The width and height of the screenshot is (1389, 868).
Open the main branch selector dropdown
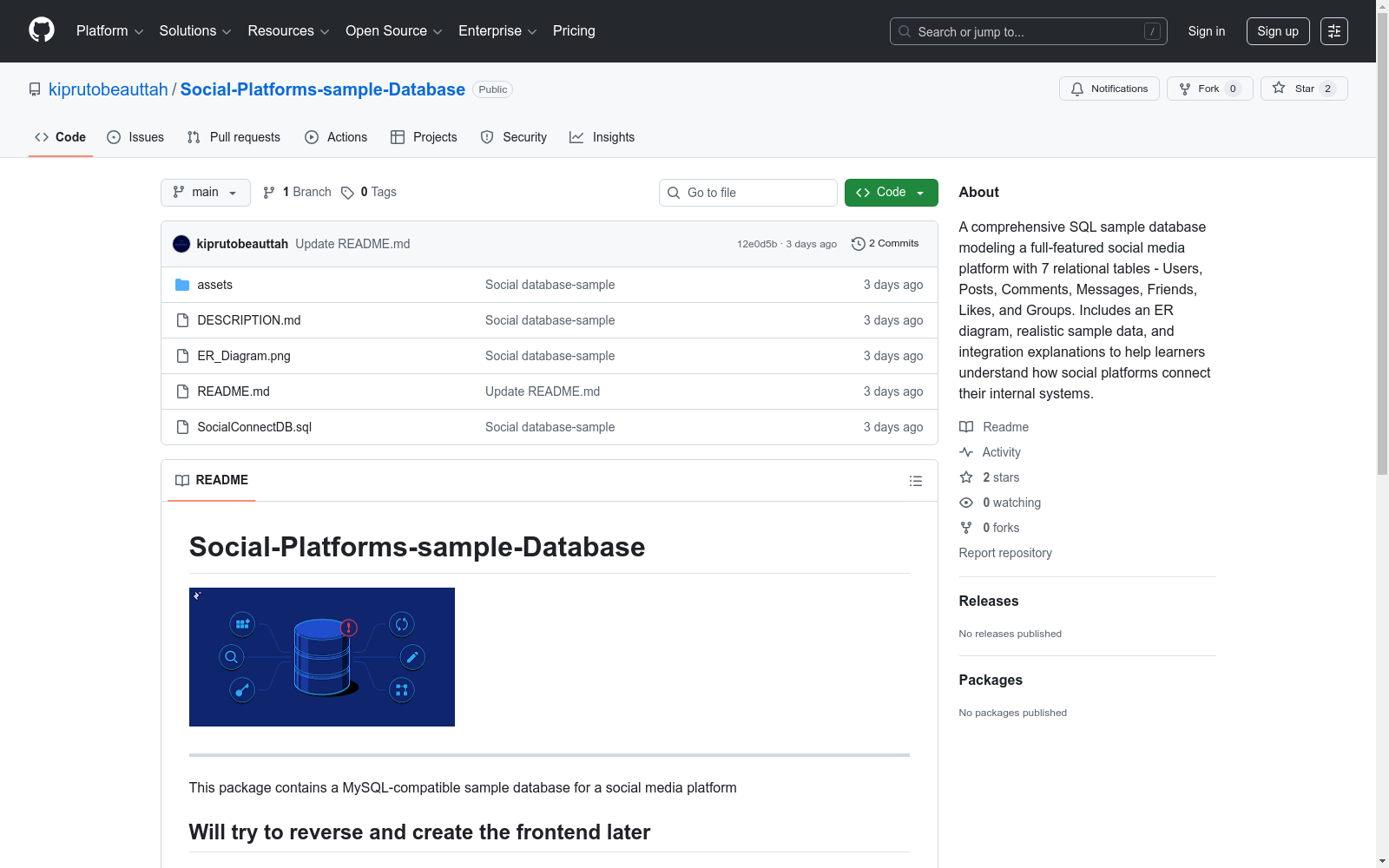tap(206, 193)
